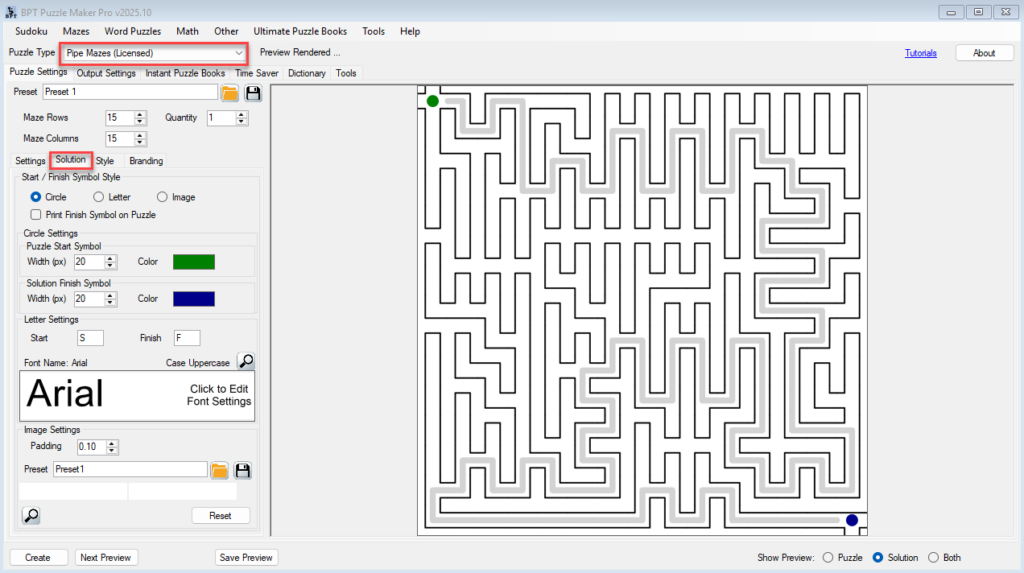Click the app icon in title bar
Viewport: 1024px width, 573px height.
[10, 12]
